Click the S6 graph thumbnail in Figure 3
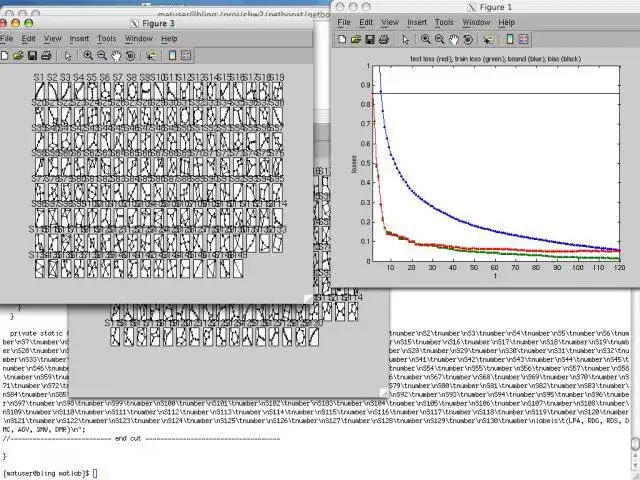The image size is (640, 480). (105, 91)
